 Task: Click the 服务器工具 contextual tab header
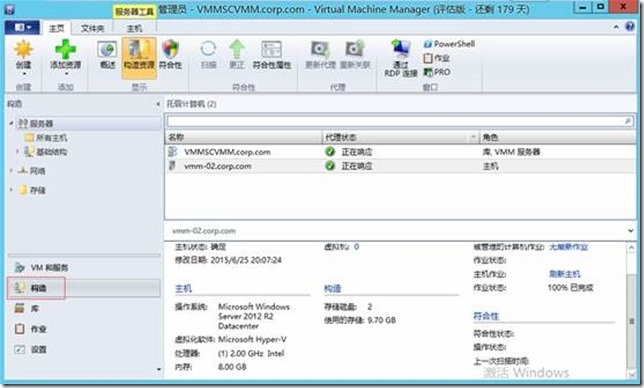[x=134, y=12]
